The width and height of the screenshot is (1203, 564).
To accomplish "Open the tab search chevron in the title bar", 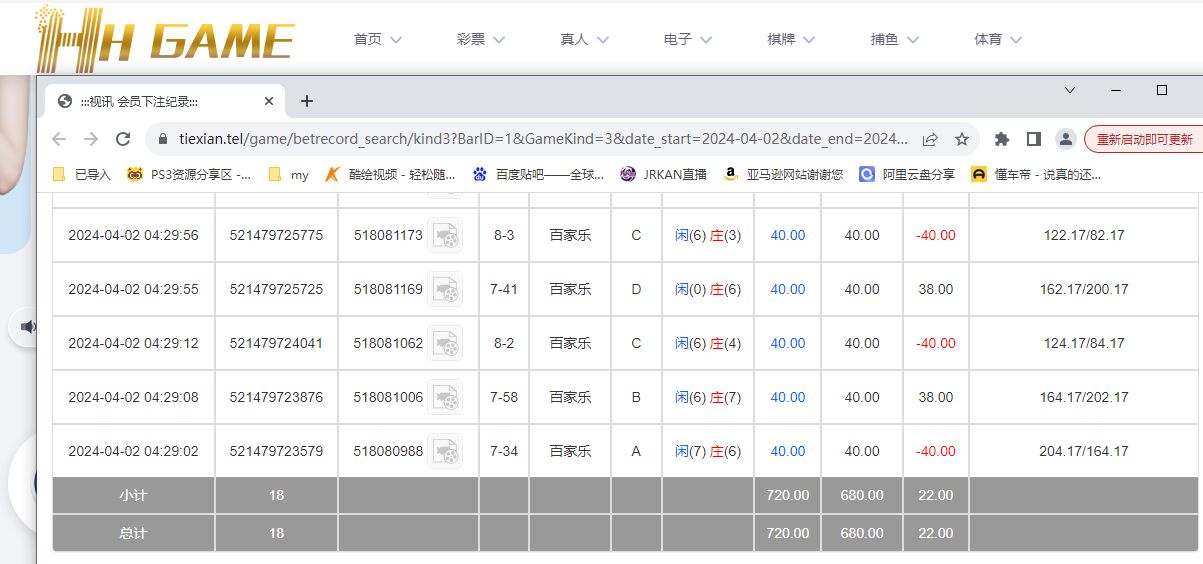I will [x=1070, y=90].
